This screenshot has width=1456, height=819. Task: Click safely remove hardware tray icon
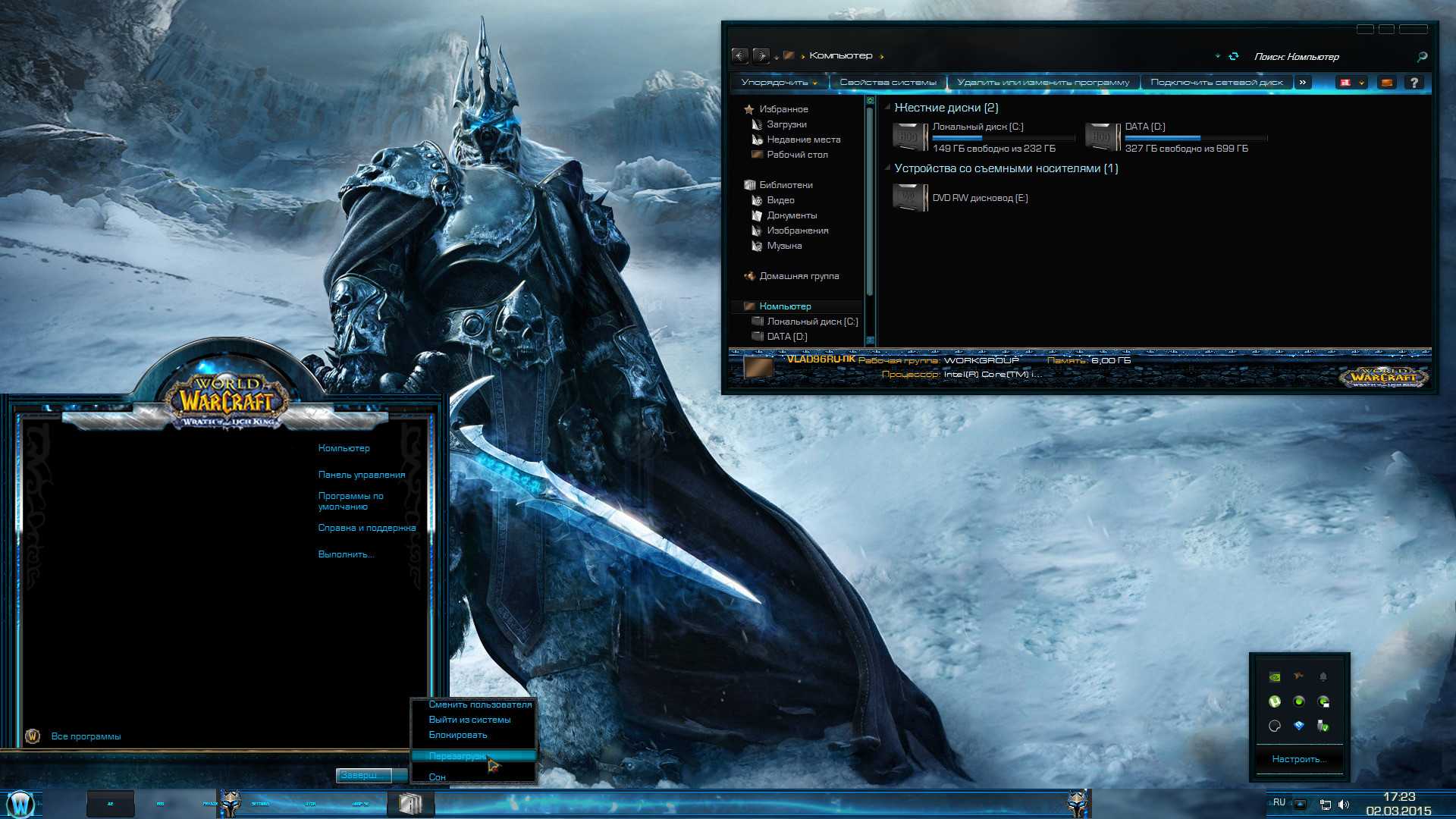pyautogui.click(x=1323, y=726)
